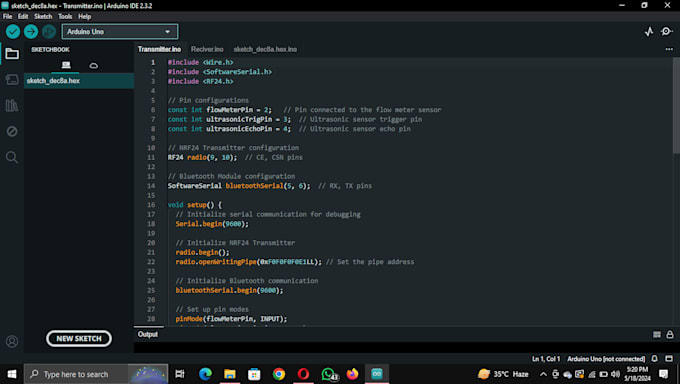Click the NEW SKETCH button
Viewport: 680px width, 384px height.
coord(79,338)
